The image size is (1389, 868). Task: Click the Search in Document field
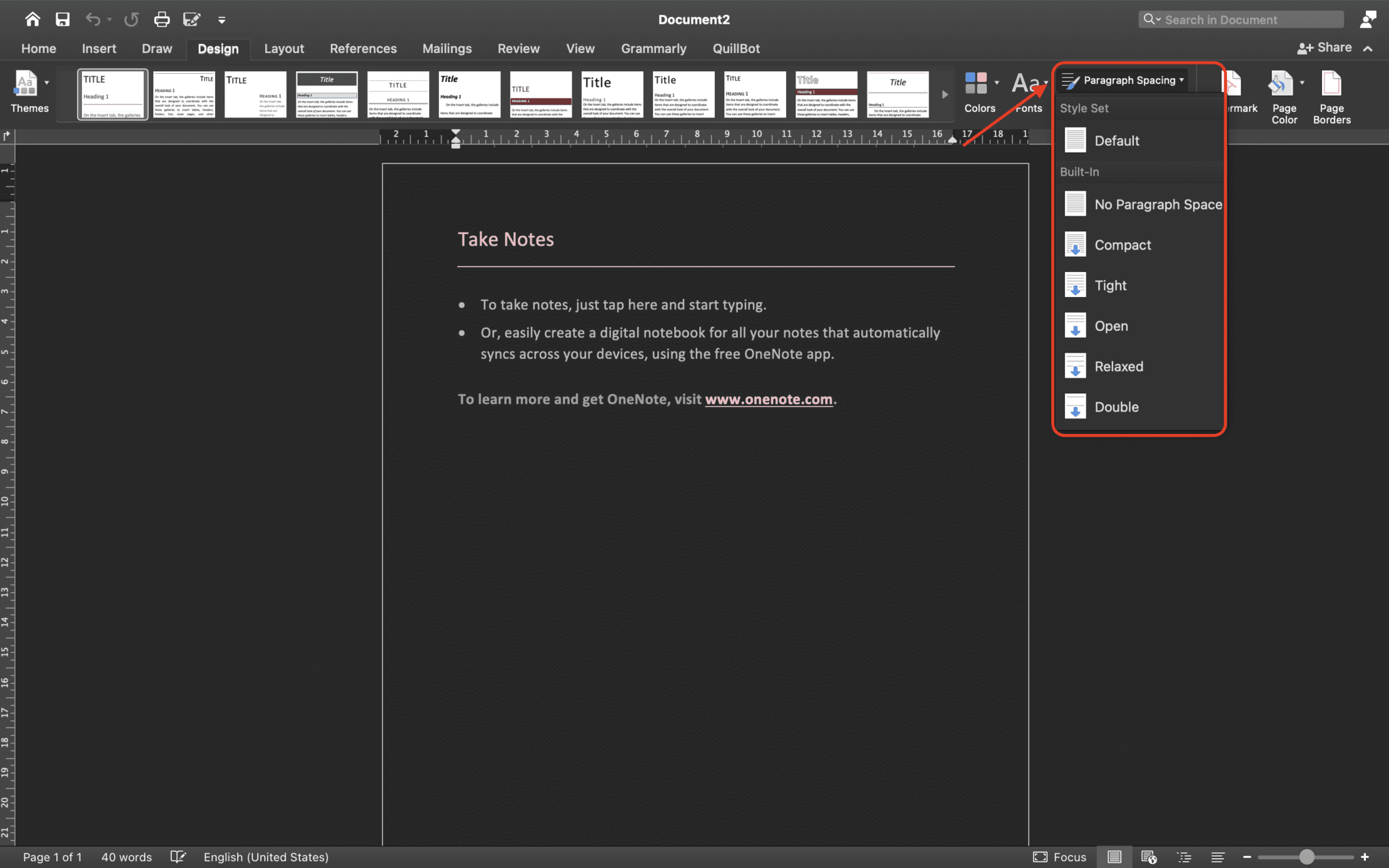[x=1248, y=19]
